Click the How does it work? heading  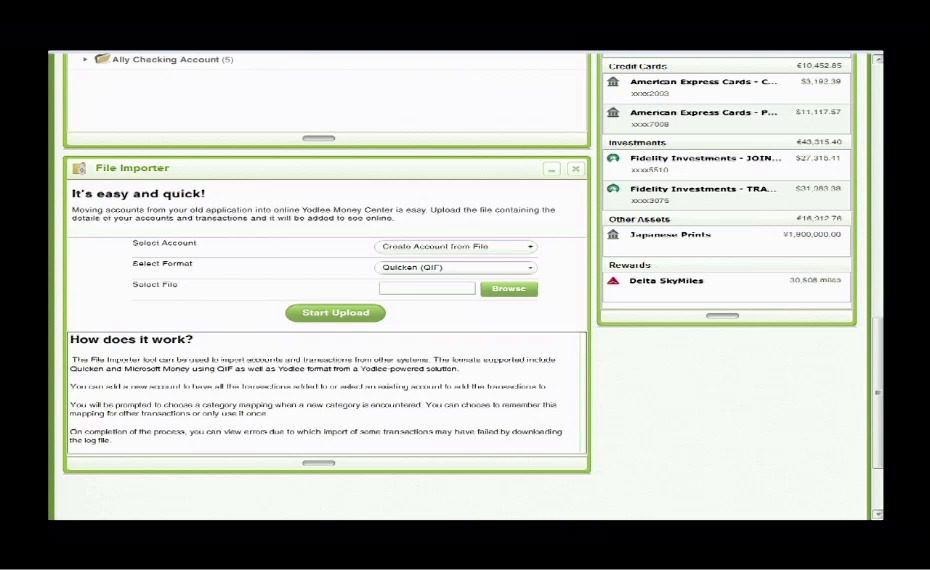[x=132, y=339]
